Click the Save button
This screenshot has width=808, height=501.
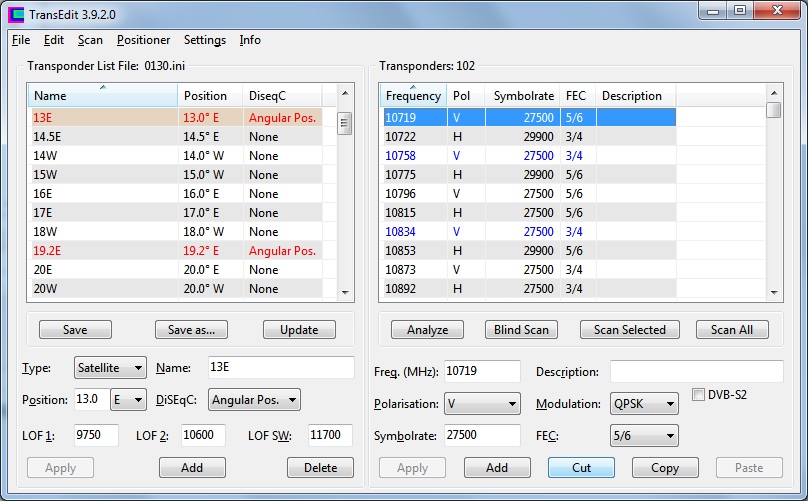point(75,330)
